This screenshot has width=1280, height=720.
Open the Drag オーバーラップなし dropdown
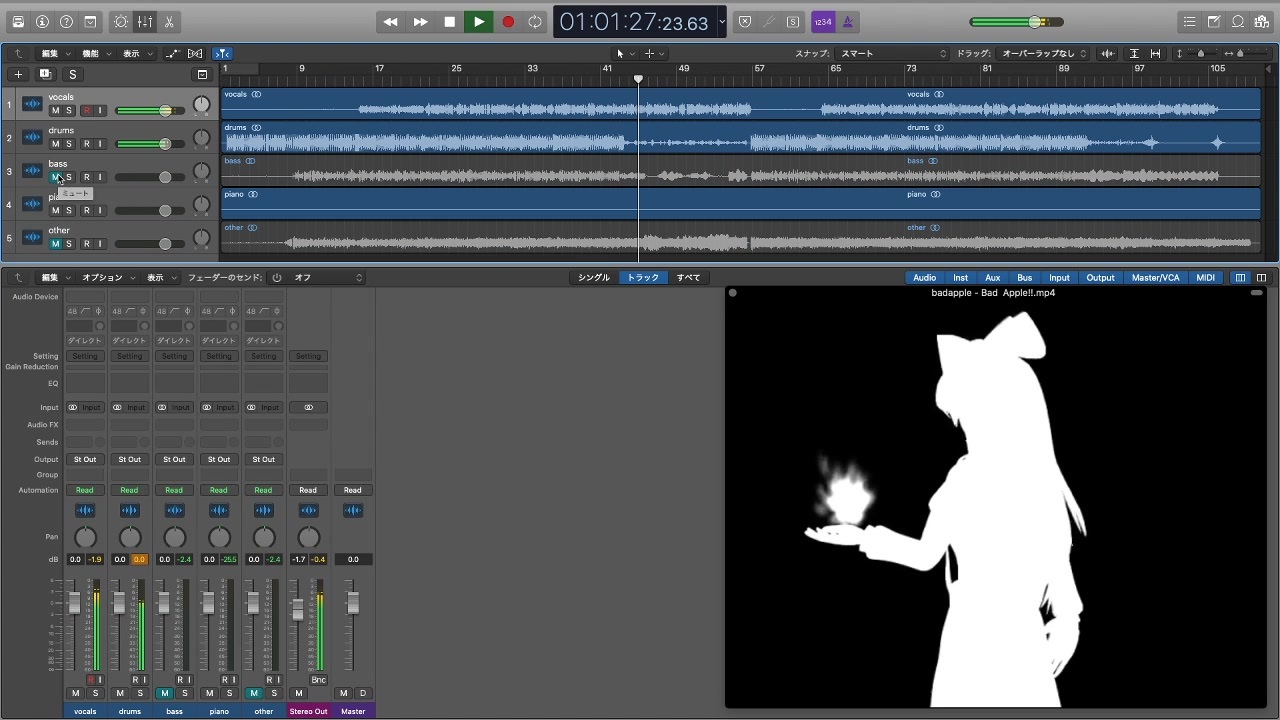click(x=1044, y=53)
